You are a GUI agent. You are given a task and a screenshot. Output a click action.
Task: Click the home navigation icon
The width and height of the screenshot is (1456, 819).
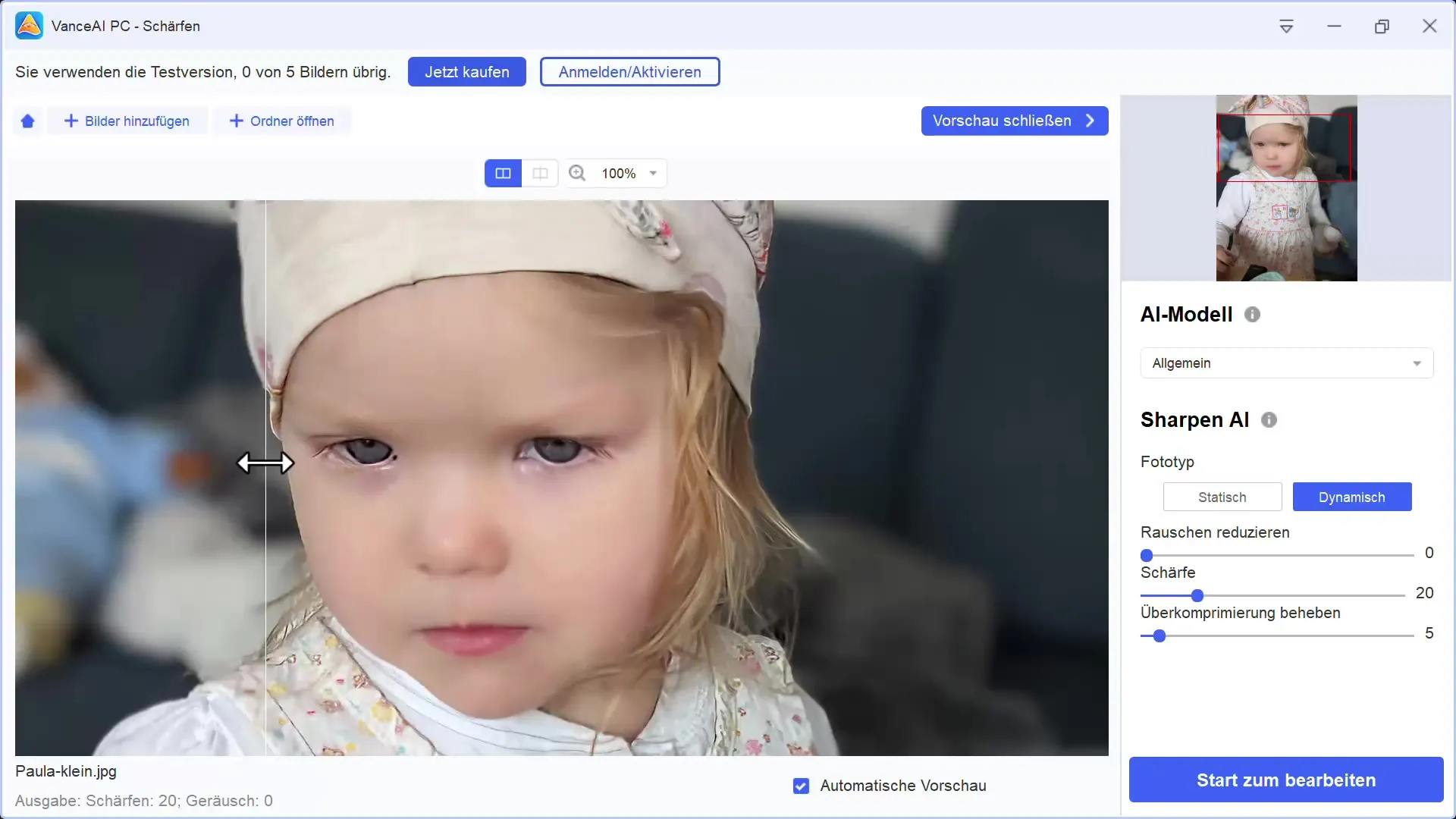click(x=27, y=121)
